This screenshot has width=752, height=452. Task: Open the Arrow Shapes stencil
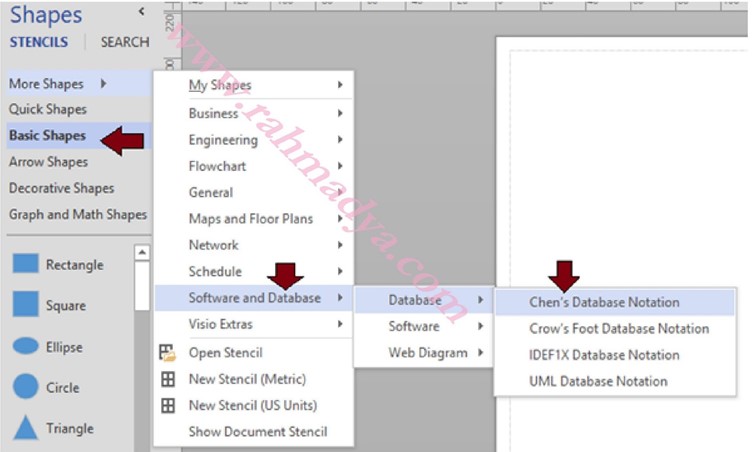click(x=48, y=161)
